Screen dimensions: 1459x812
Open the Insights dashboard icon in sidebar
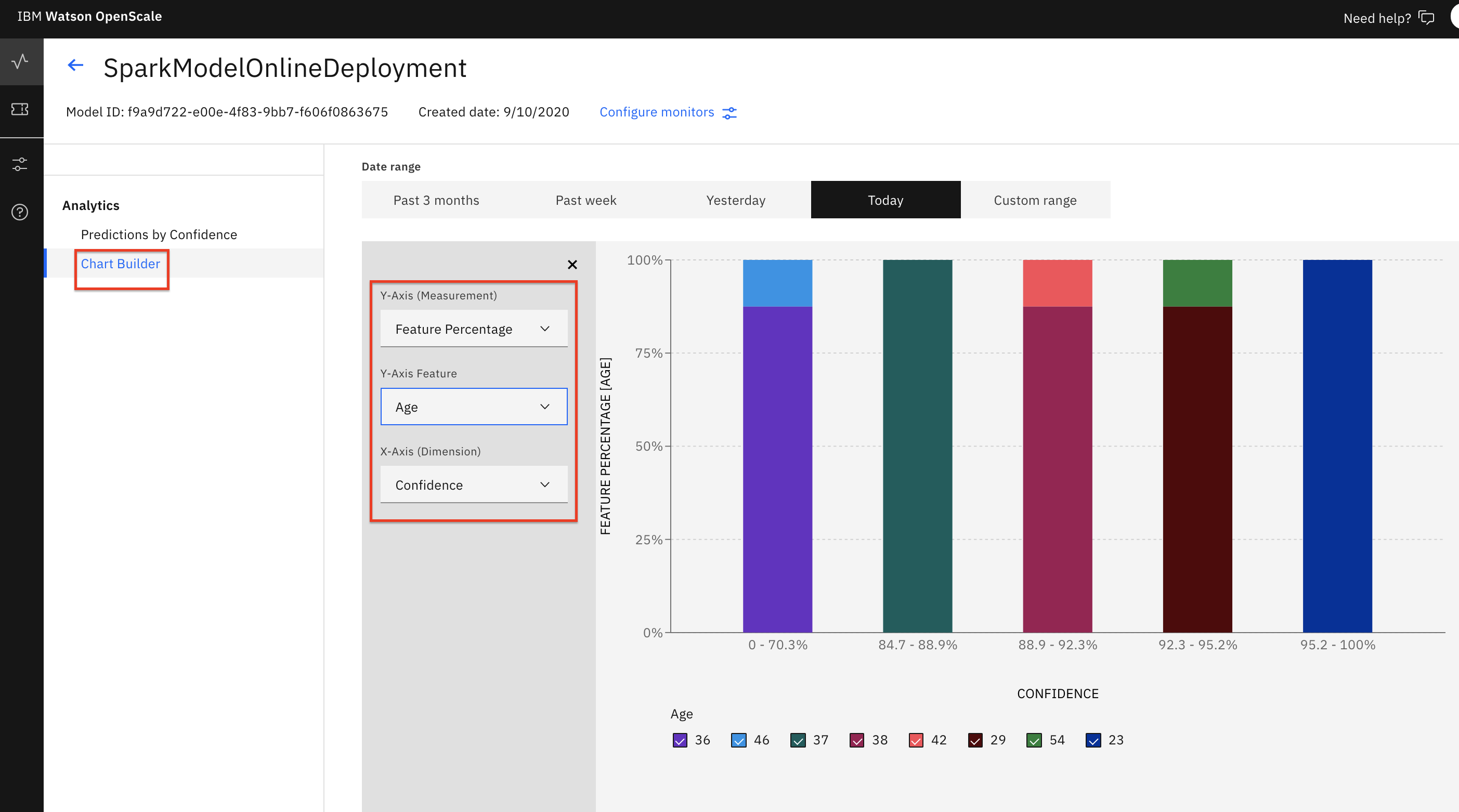pyautogui.click(x=20, y=61)
